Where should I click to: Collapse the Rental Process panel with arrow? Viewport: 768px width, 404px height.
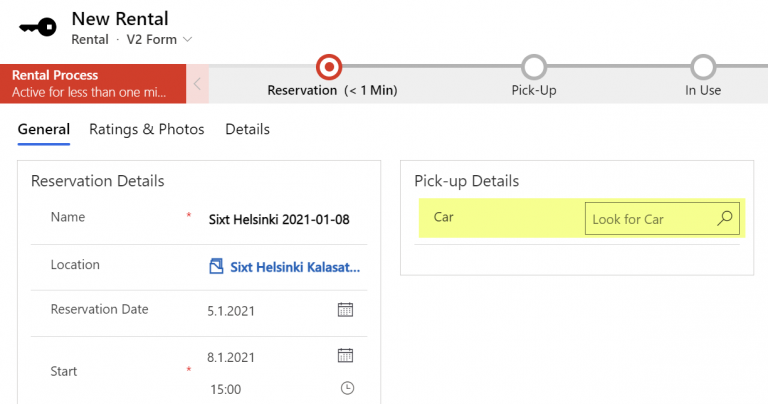tap(197, 84)
